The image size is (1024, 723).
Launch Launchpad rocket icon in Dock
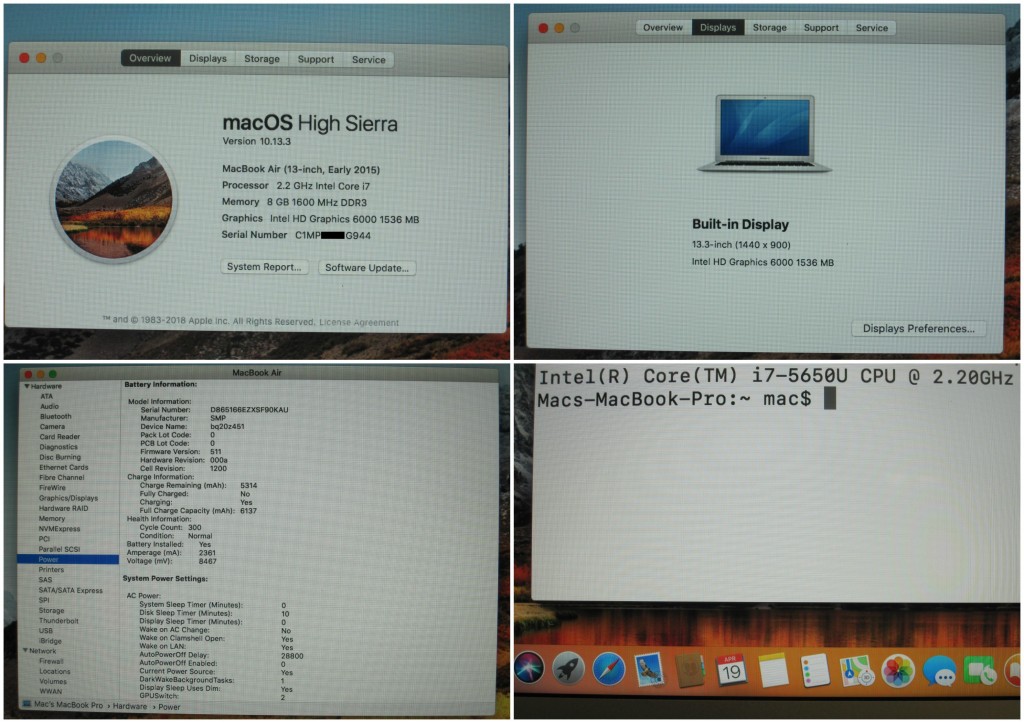[x=568, y=669]
